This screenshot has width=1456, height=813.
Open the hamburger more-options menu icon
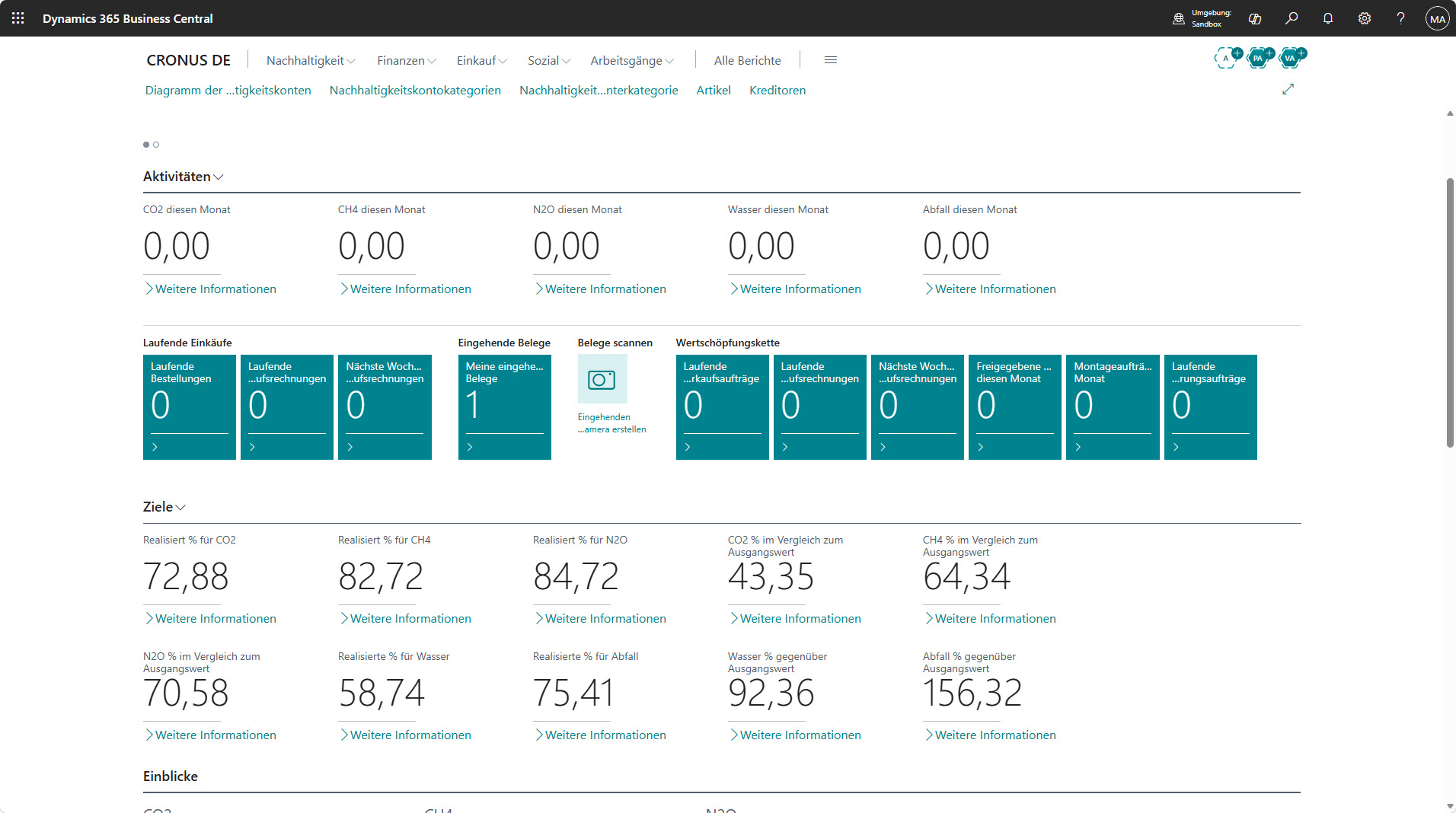tap(831, 60)
